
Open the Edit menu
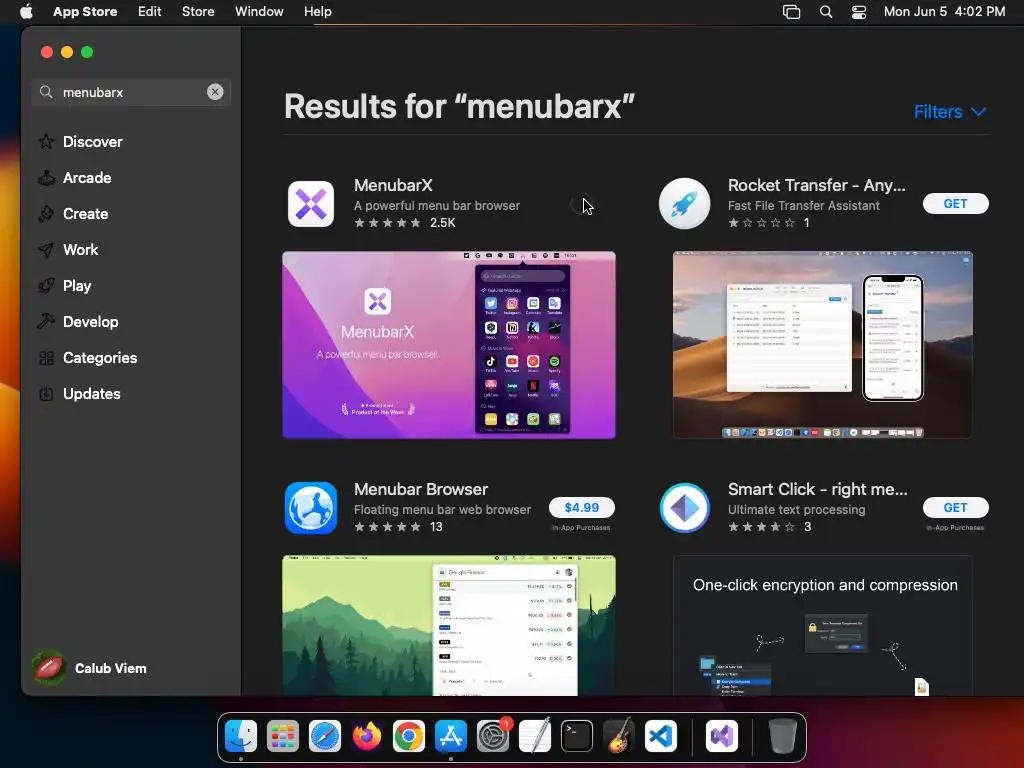150,11
